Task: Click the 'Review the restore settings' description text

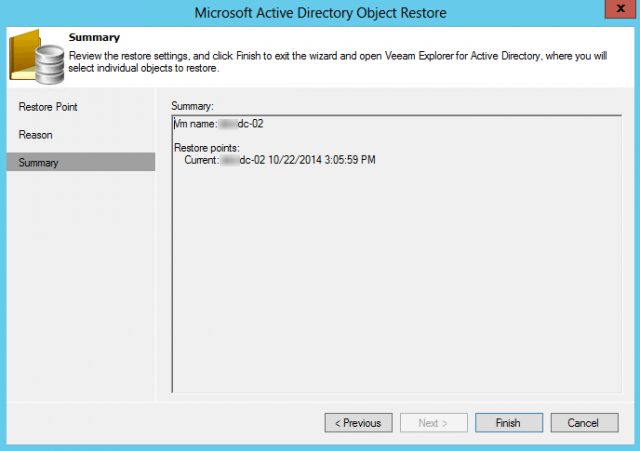Action: [338, 62]
